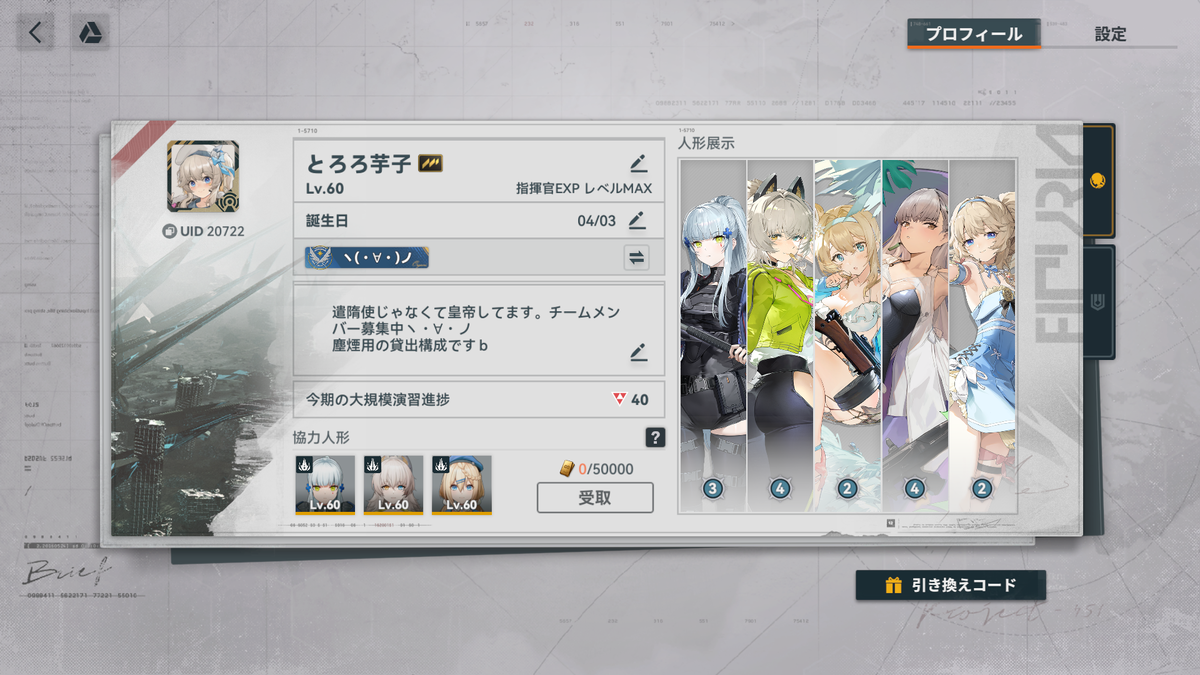Open the emblem side tab
The height and width of the screenshot is (675, 1200).
[1098, 301]
